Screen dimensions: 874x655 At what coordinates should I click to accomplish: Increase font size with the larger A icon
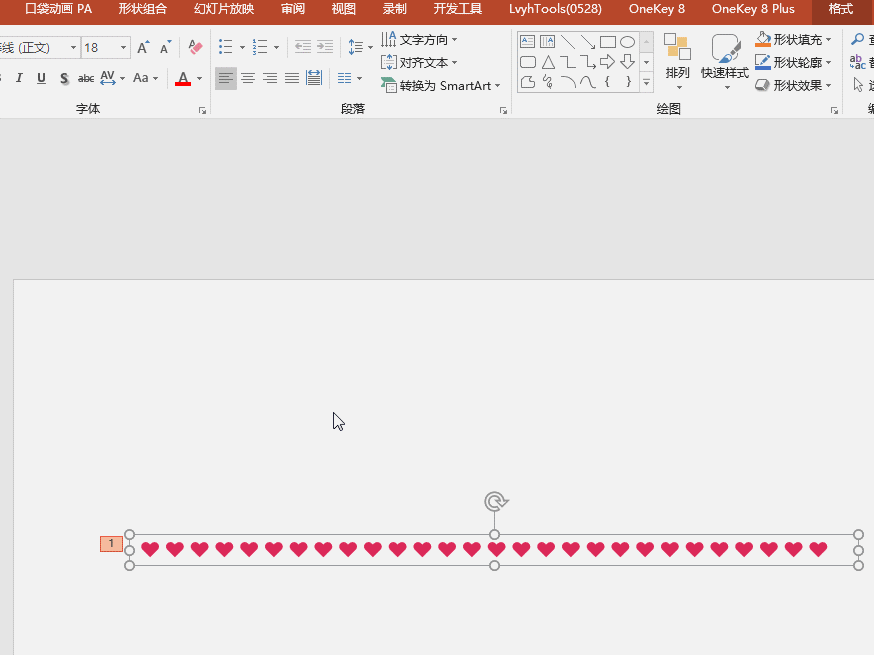point(143,47)
